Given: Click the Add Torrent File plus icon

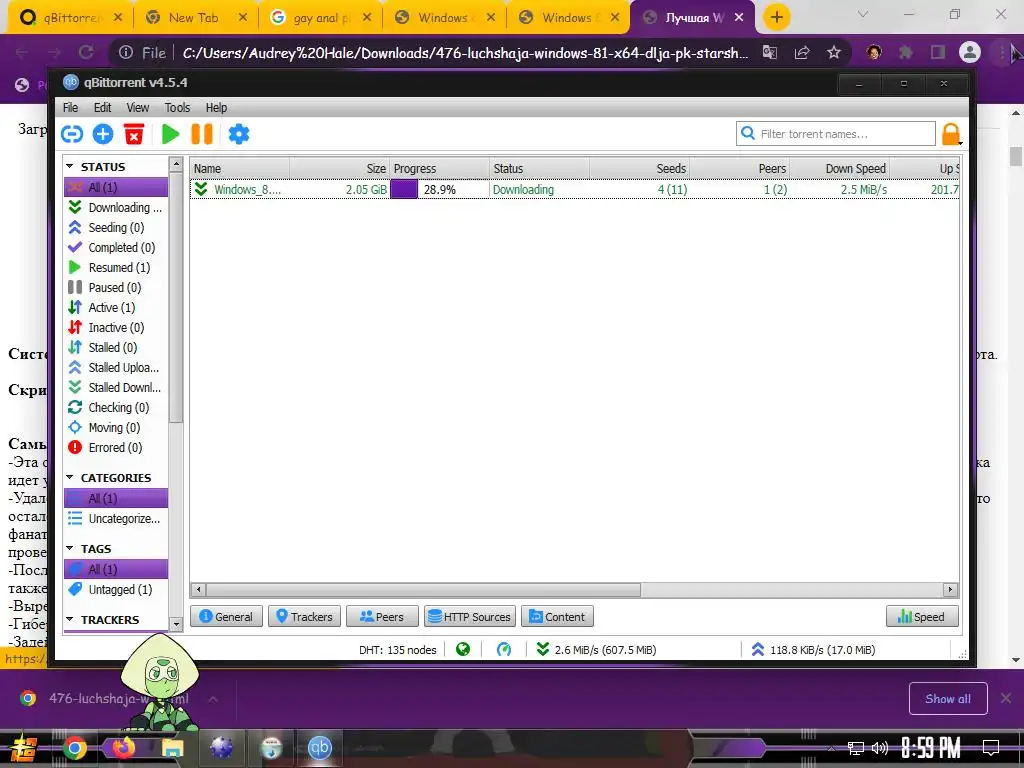Looking at the screenshot, I should click(103, 134).
